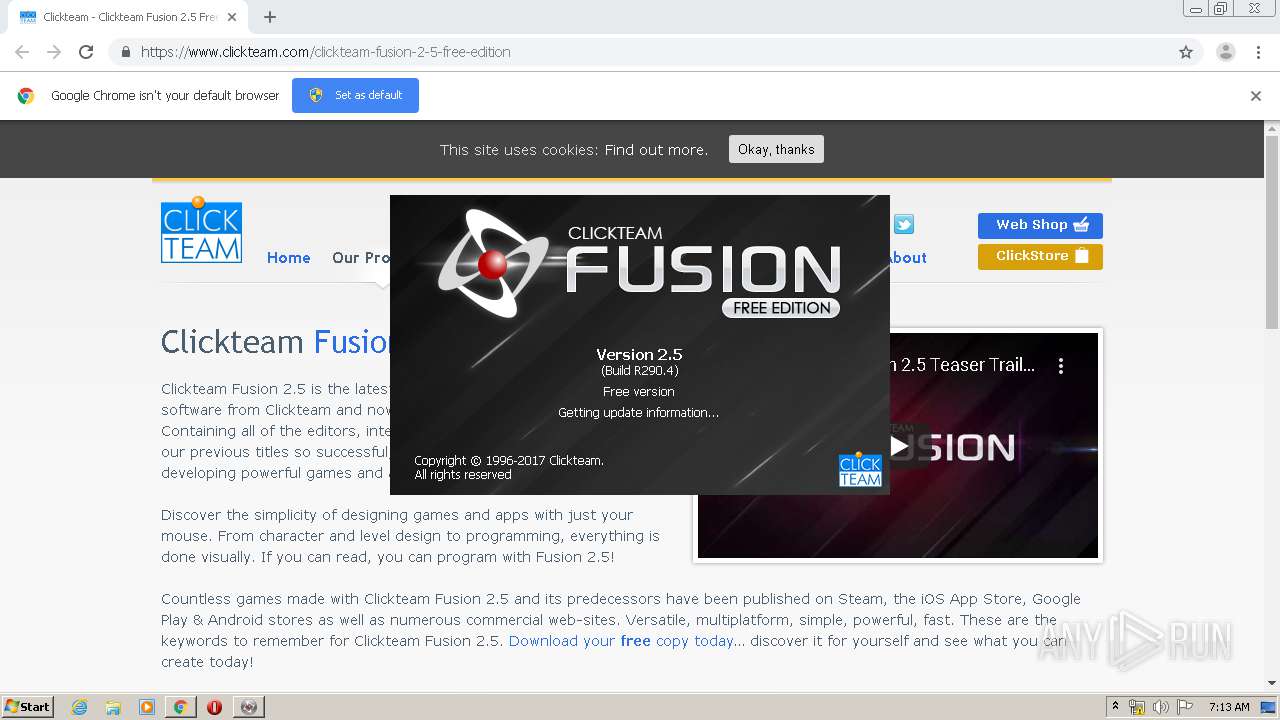Switch to the Fusion taskbar button
This screenshot has height=720, width=1280.
[248, 707]
